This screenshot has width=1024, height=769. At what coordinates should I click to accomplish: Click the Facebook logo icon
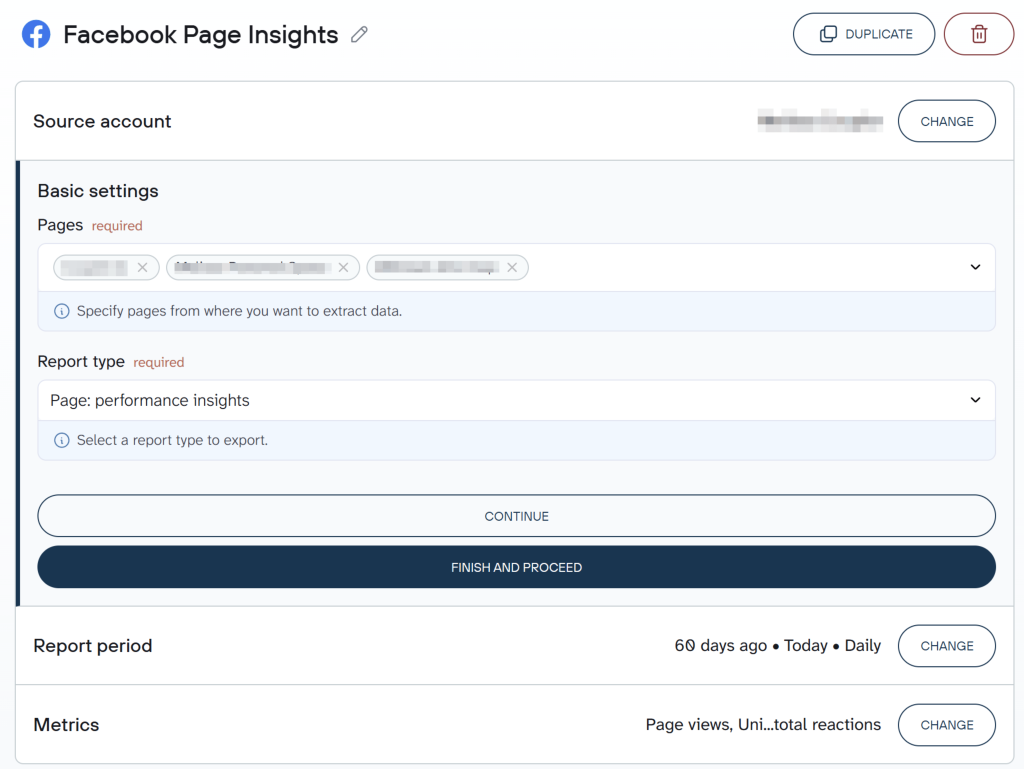(36, 34)
